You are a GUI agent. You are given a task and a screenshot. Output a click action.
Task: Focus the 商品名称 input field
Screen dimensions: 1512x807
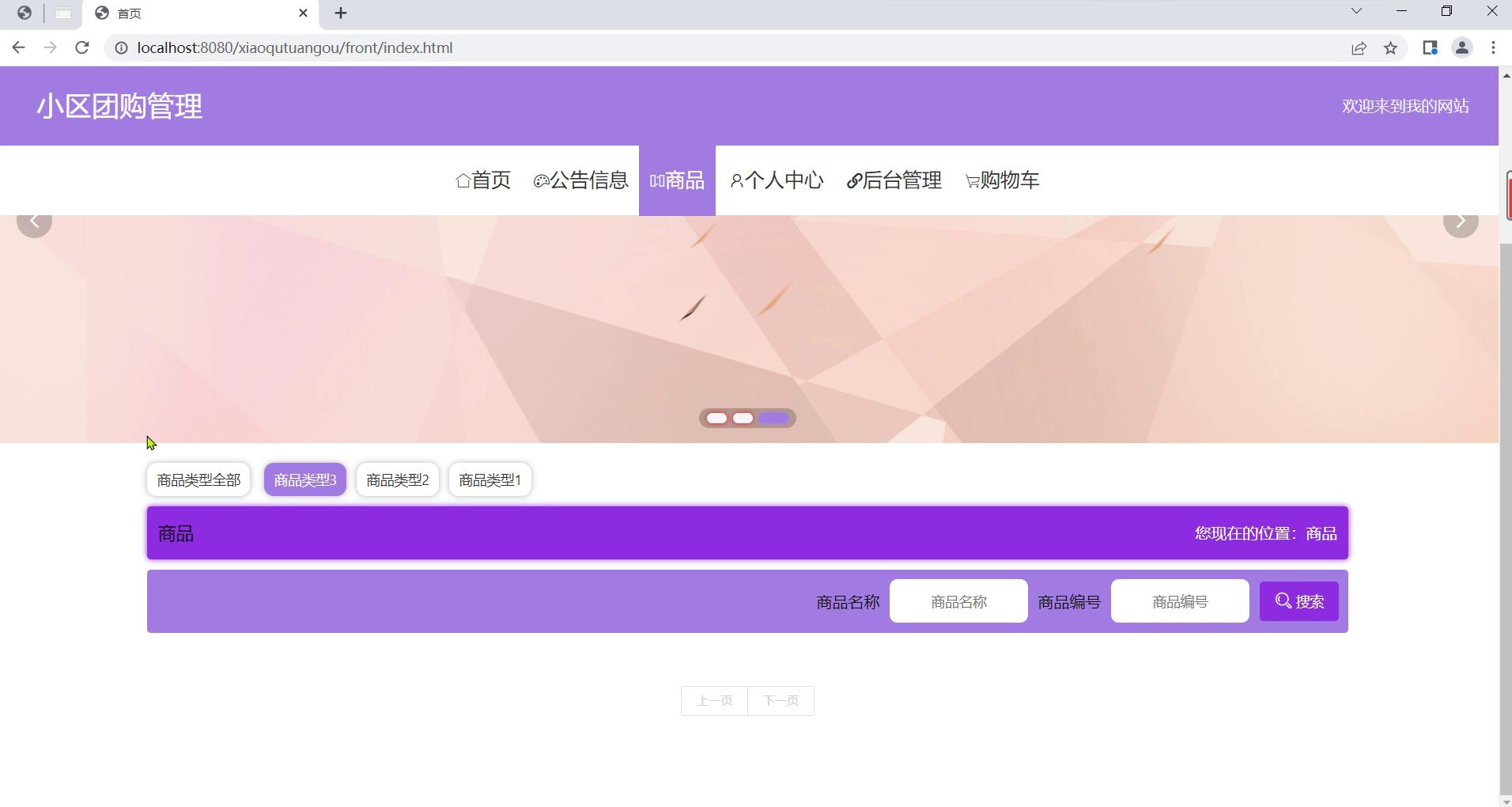coord(958,602)
